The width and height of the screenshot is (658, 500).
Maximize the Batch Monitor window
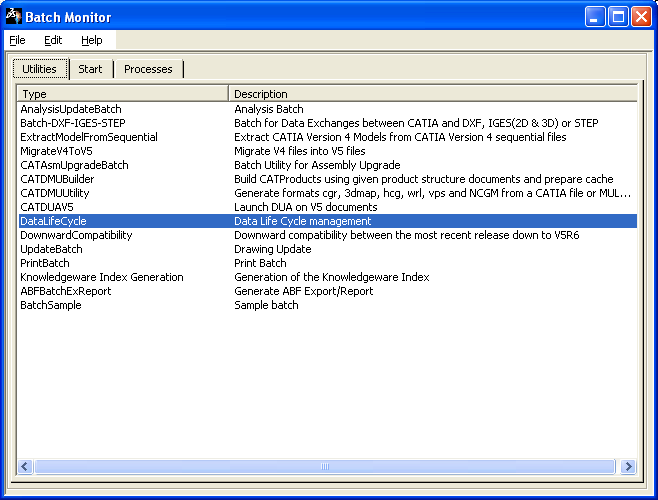618,17
